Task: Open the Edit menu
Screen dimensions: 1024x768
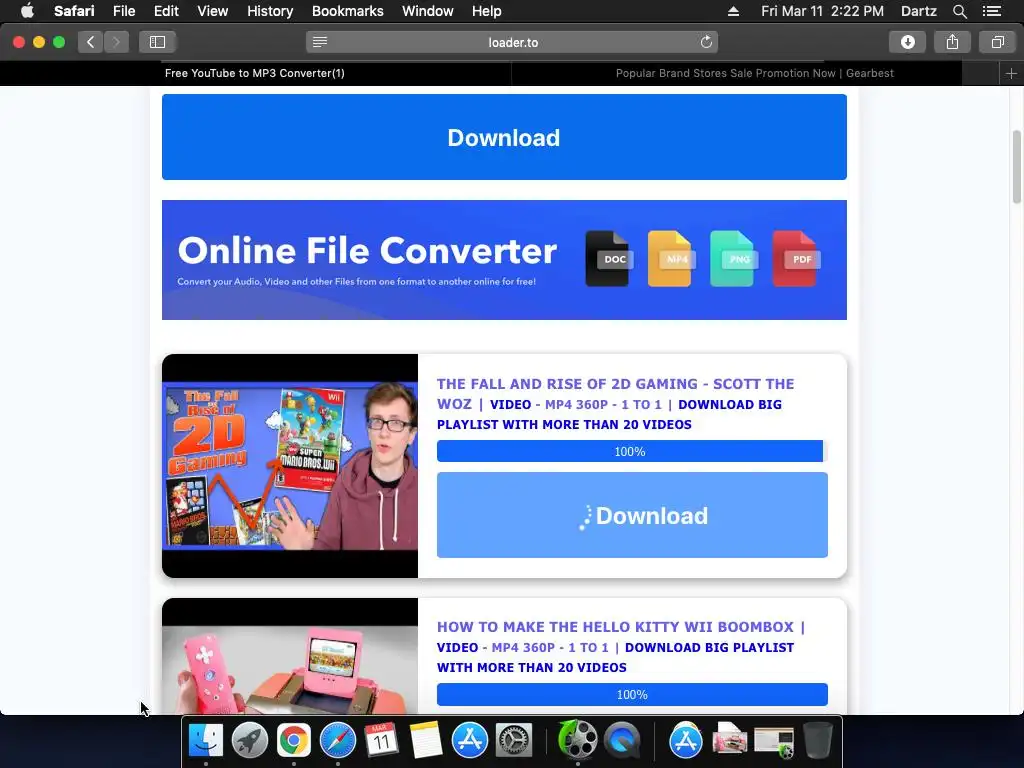Action: point(166,11)
